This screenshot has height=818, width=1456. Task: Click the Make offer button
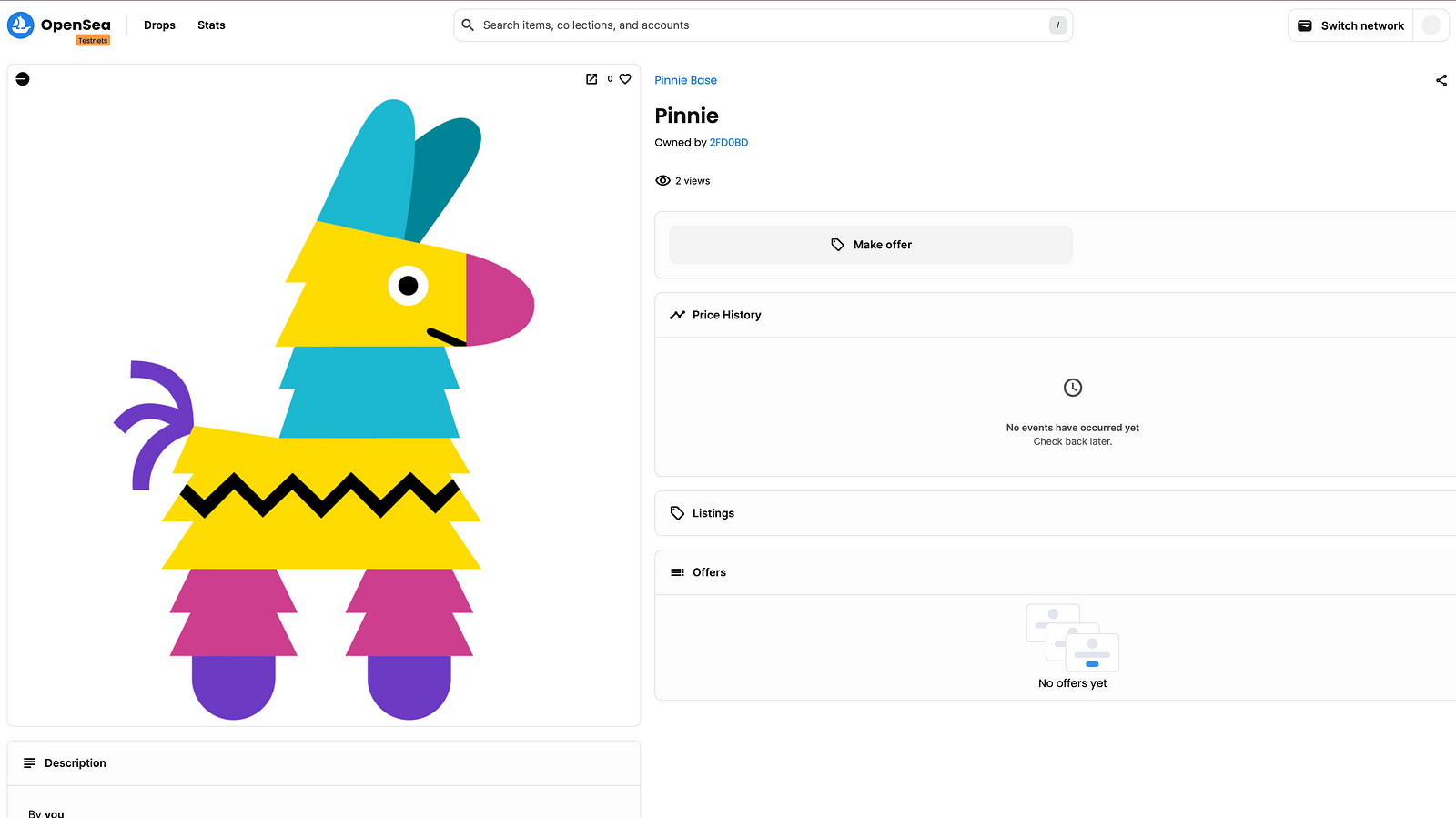point(871,245)
